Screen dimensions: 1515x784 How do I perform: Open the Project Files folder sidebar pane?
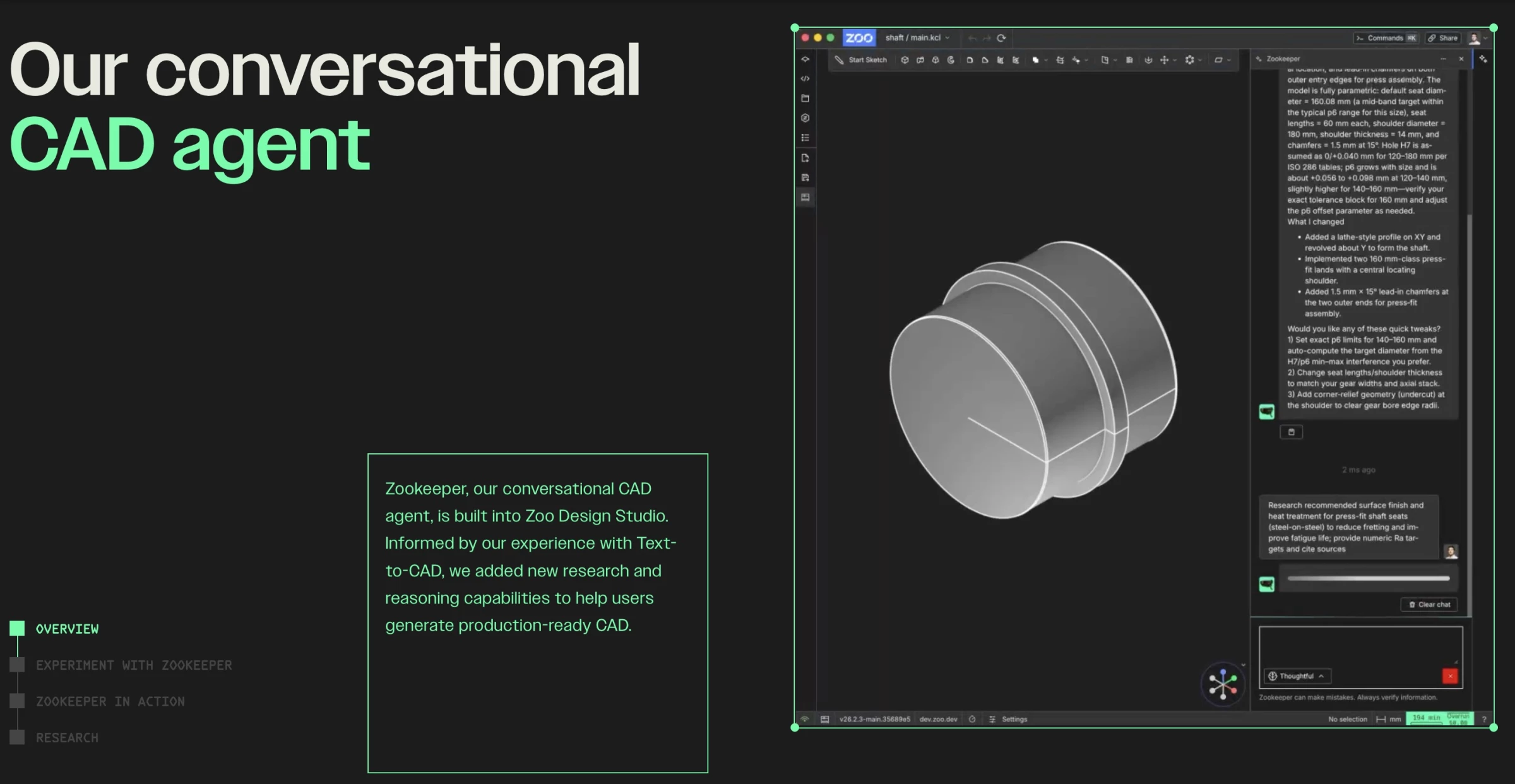(805, 98)
